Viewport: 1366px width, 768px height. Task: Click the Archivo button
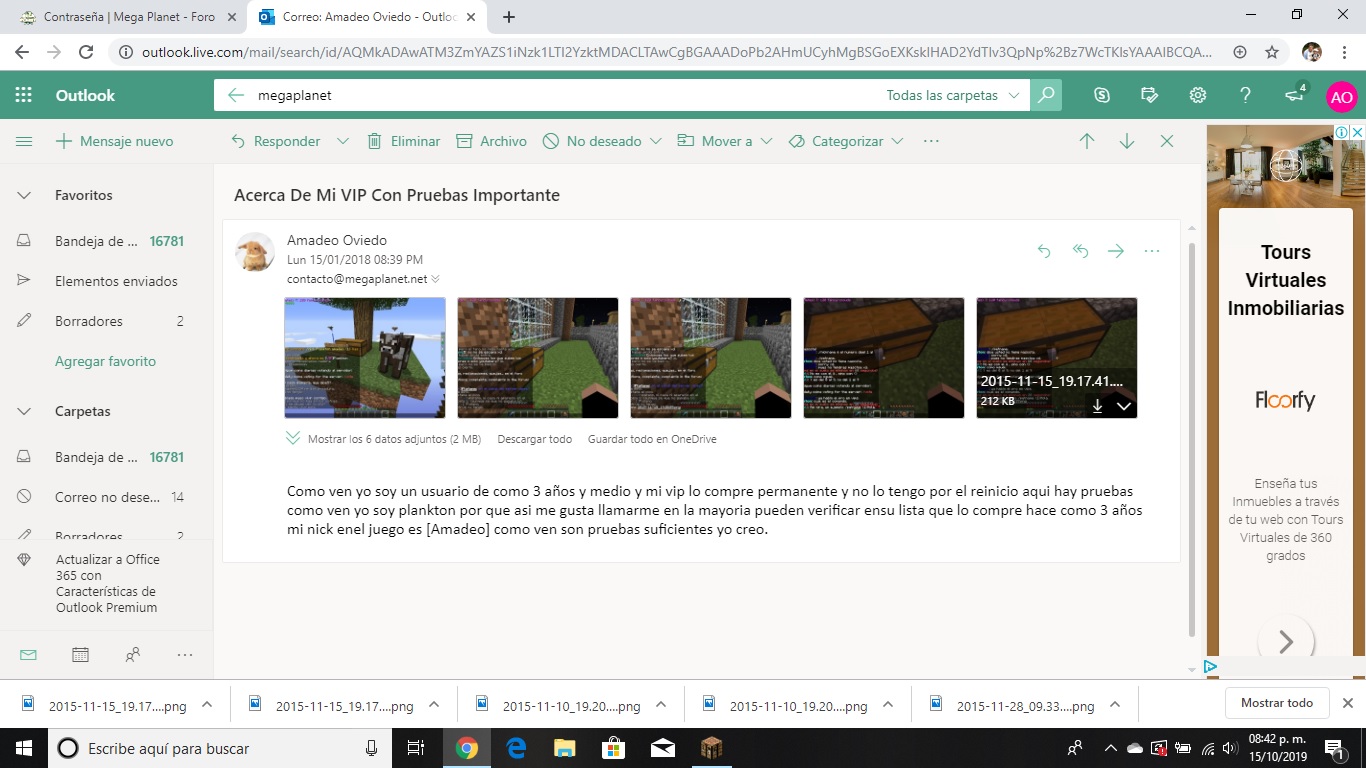tap(491, 142)
